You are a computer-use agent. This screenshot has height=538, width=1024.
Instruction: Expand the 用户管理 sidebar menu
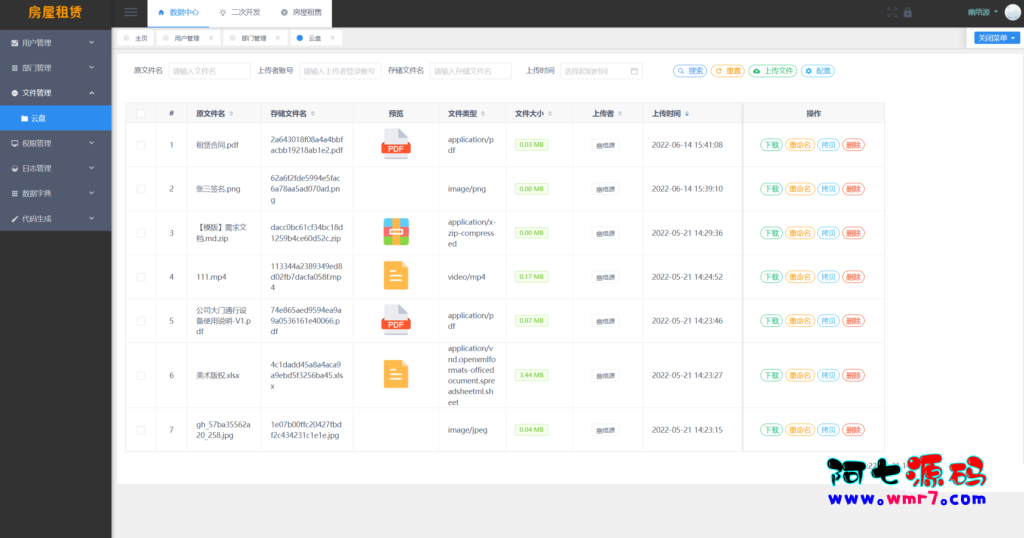tap(56, 43)
